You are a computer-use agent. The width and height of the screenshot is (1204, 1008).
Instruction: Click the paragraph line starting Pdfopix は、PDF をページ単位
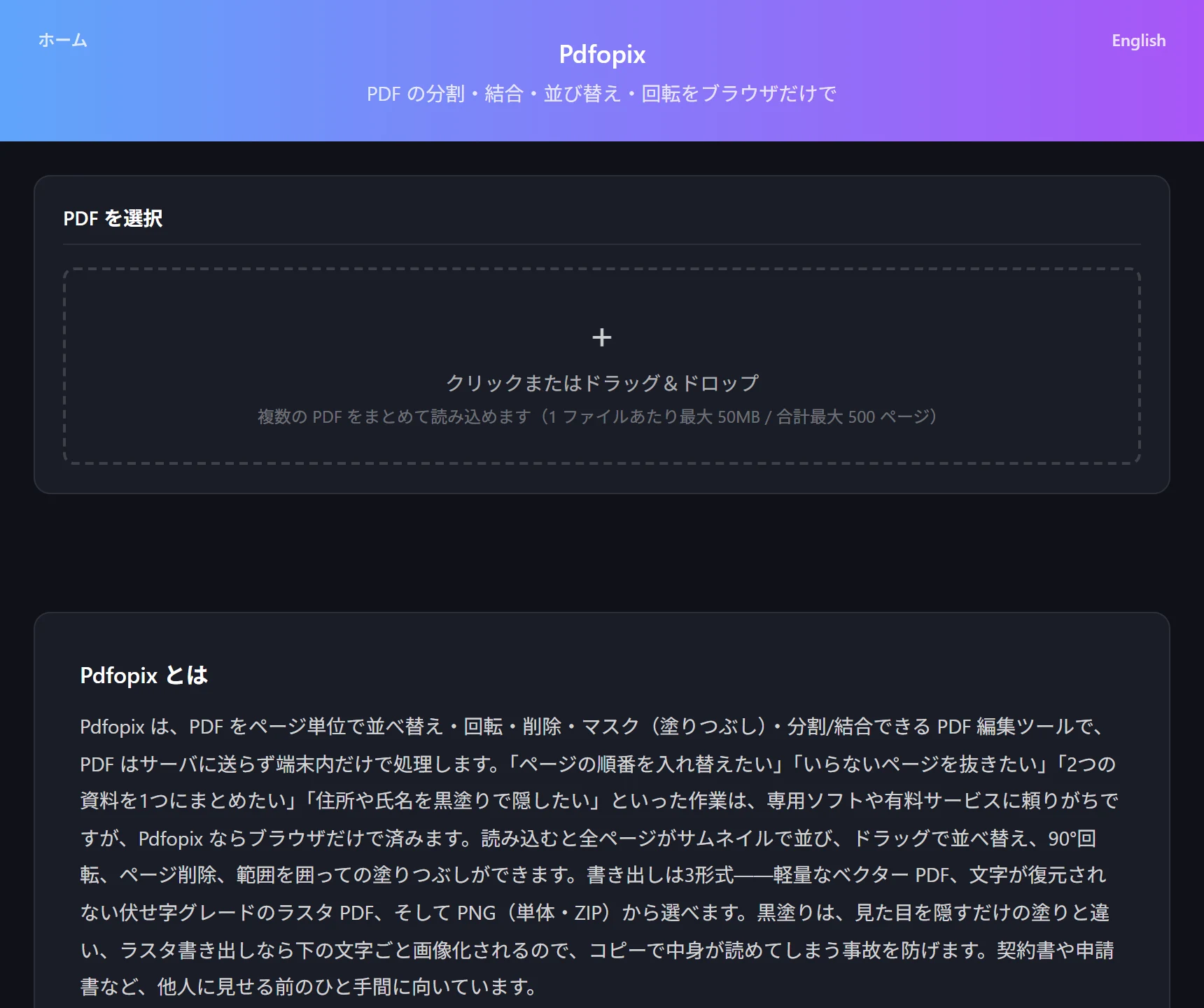[593, 727]
